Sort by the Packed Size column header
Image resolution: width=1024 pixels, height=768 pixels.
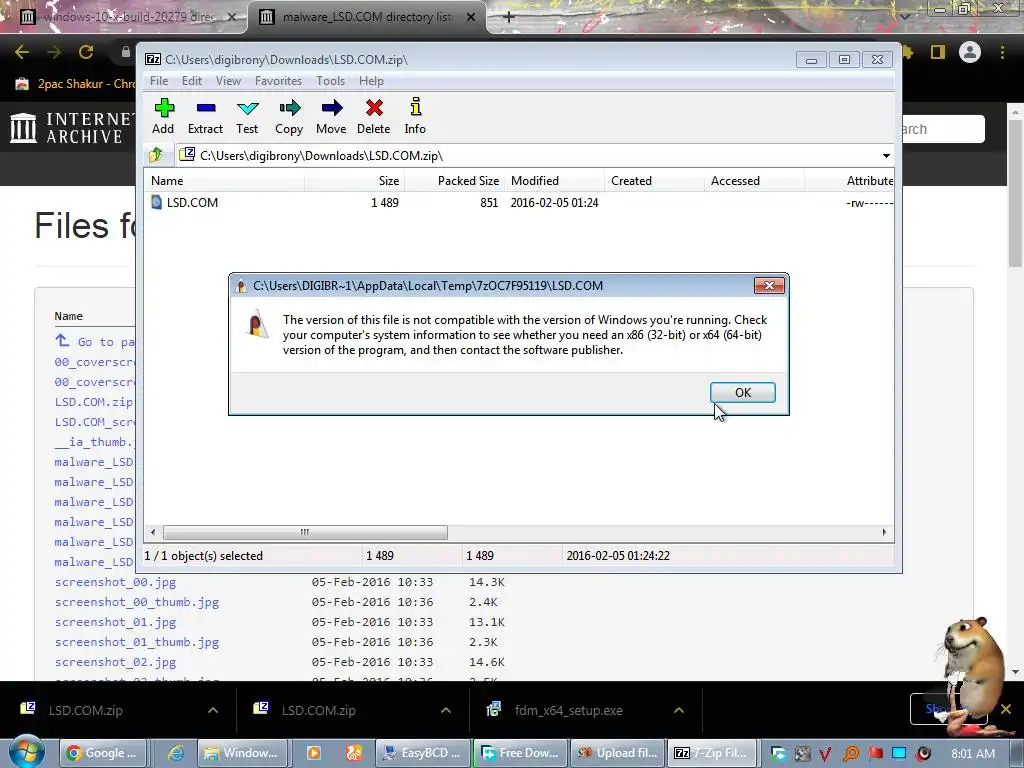tap(455, 181)
